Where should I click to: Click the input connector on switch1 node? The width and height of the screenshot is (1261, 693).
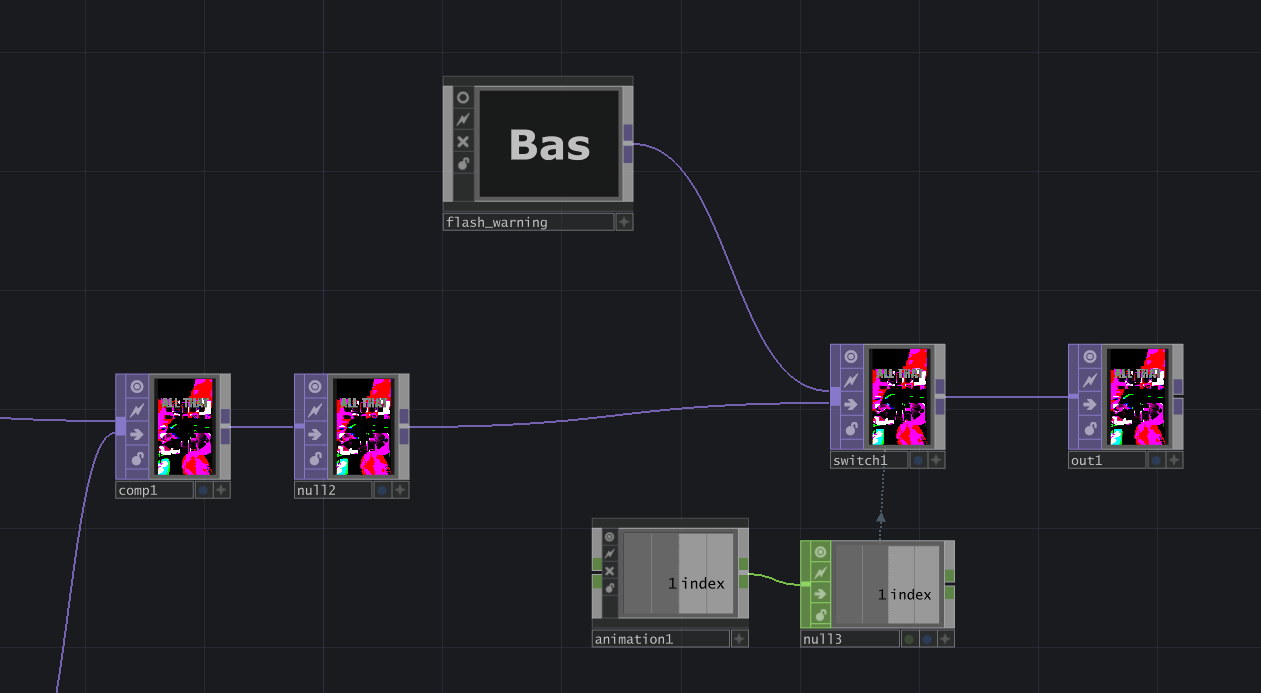[835, 397]
